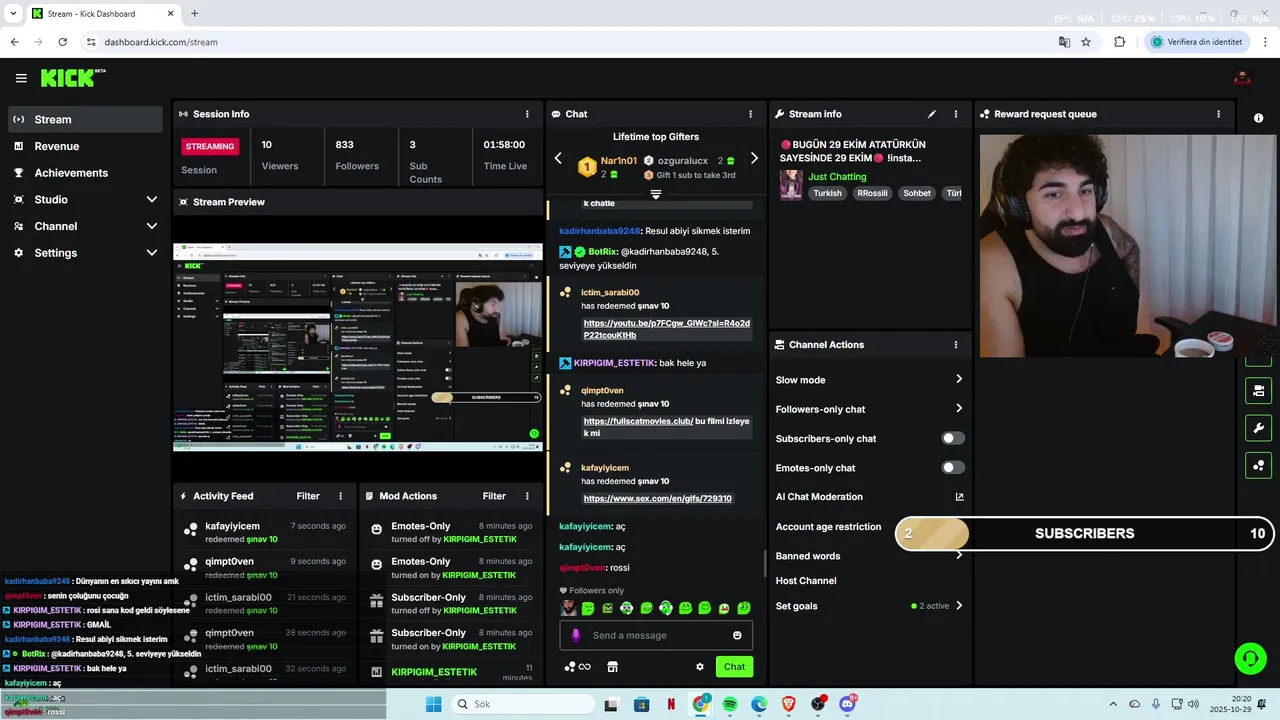
Task: Click KIRPIGIM_ESTETIK username in chat
Action: coord(614,363)
